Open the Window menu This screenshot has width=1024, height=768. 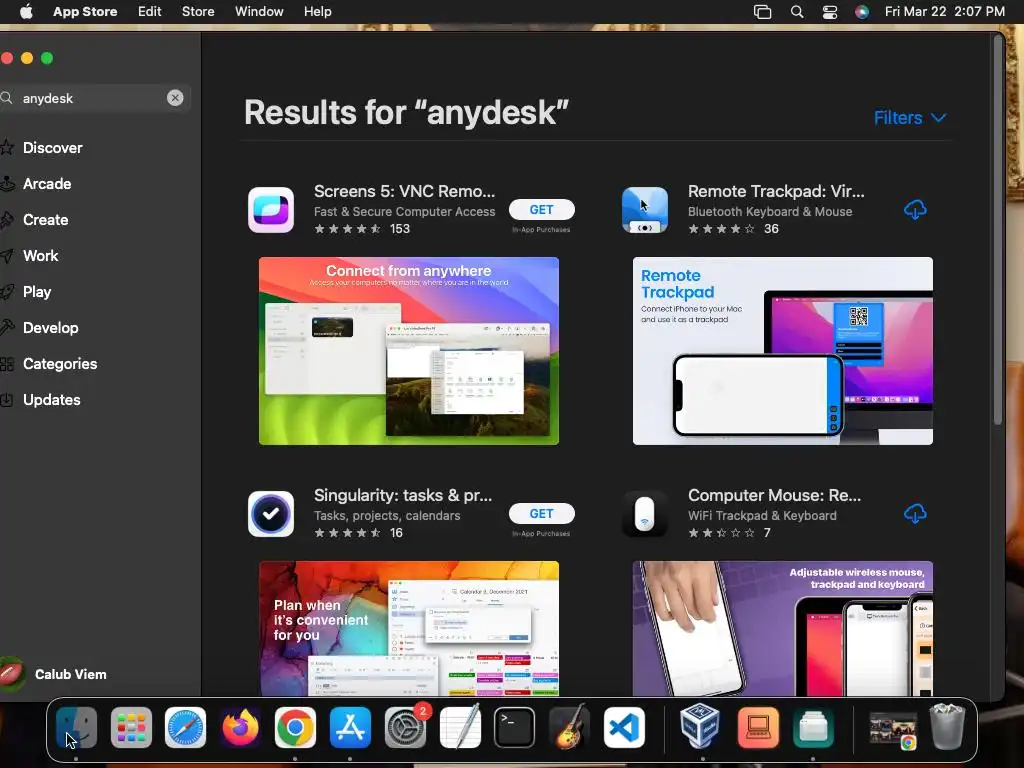[259, 12]
